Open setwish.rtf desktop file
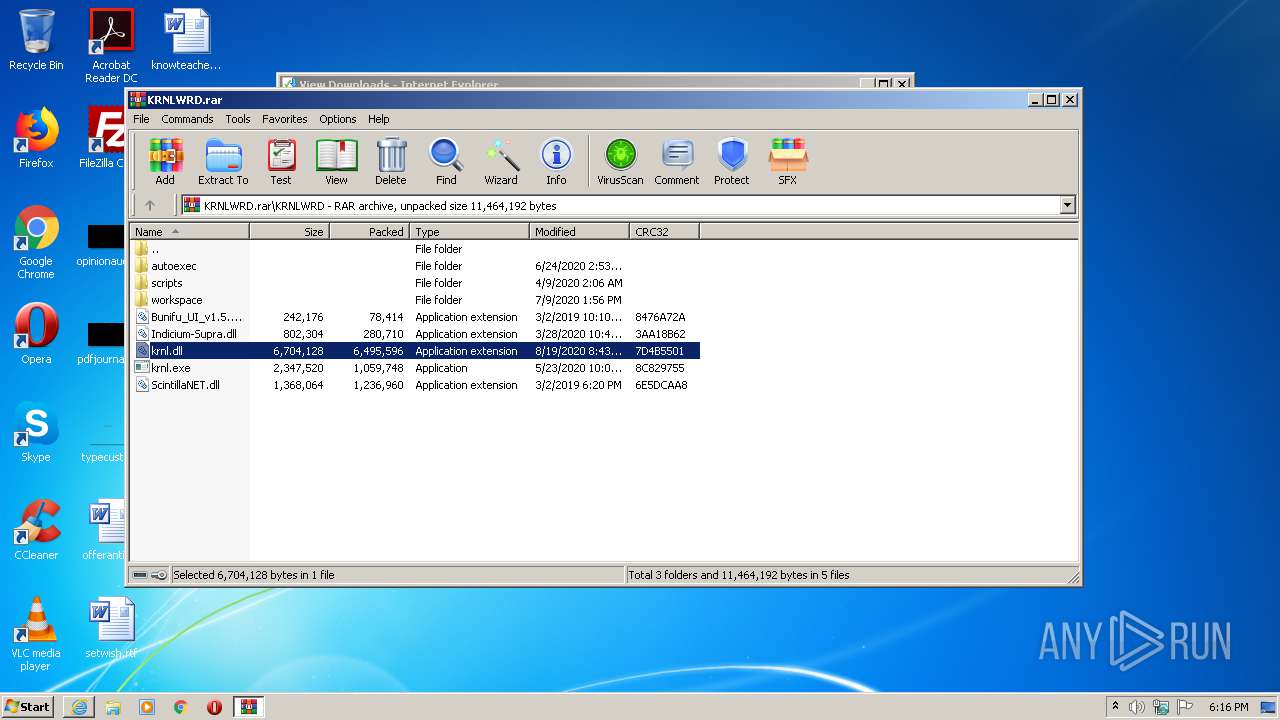1280x720 pixels. (x=111, y=628)
